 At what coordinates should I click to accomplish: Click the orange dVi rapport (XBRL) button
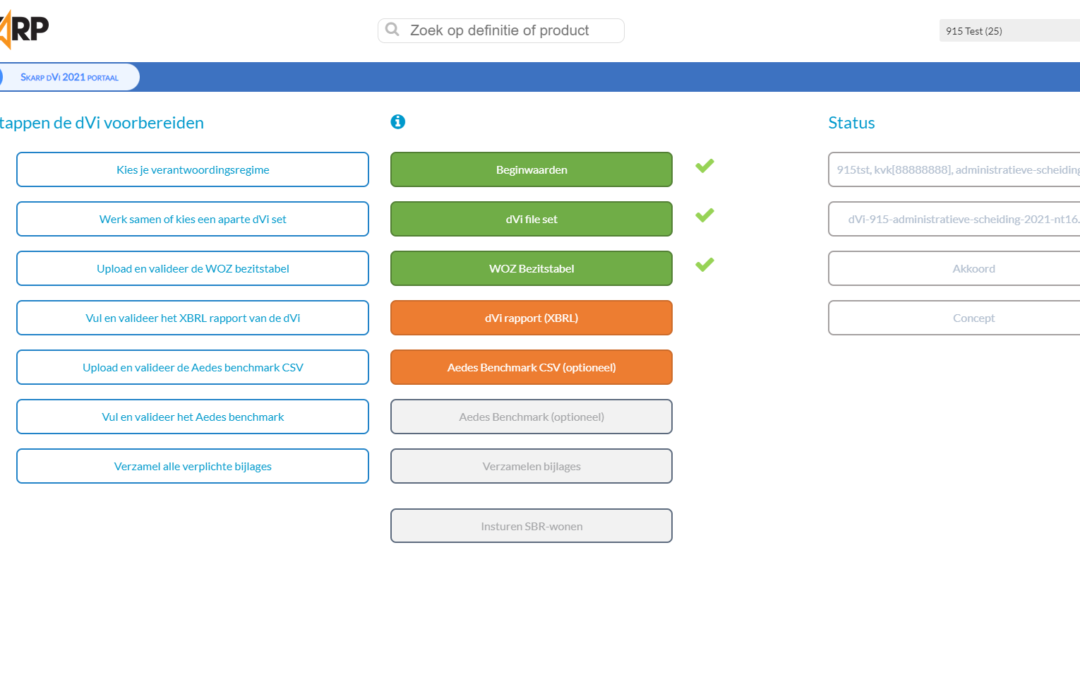pos(531,318)
